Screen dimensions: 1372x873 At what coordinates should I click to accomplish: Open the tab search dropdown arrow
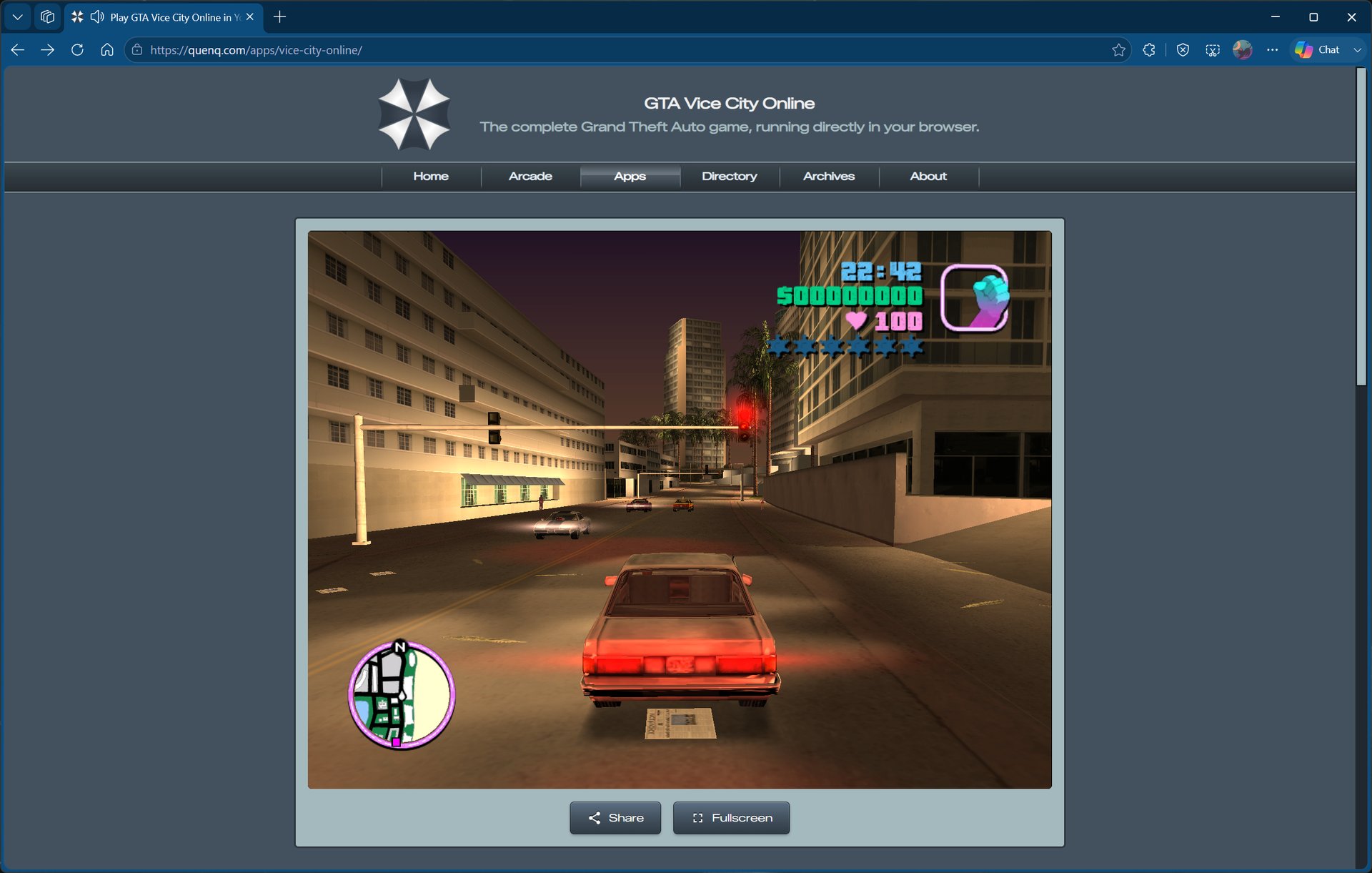[x=18, y=17]
